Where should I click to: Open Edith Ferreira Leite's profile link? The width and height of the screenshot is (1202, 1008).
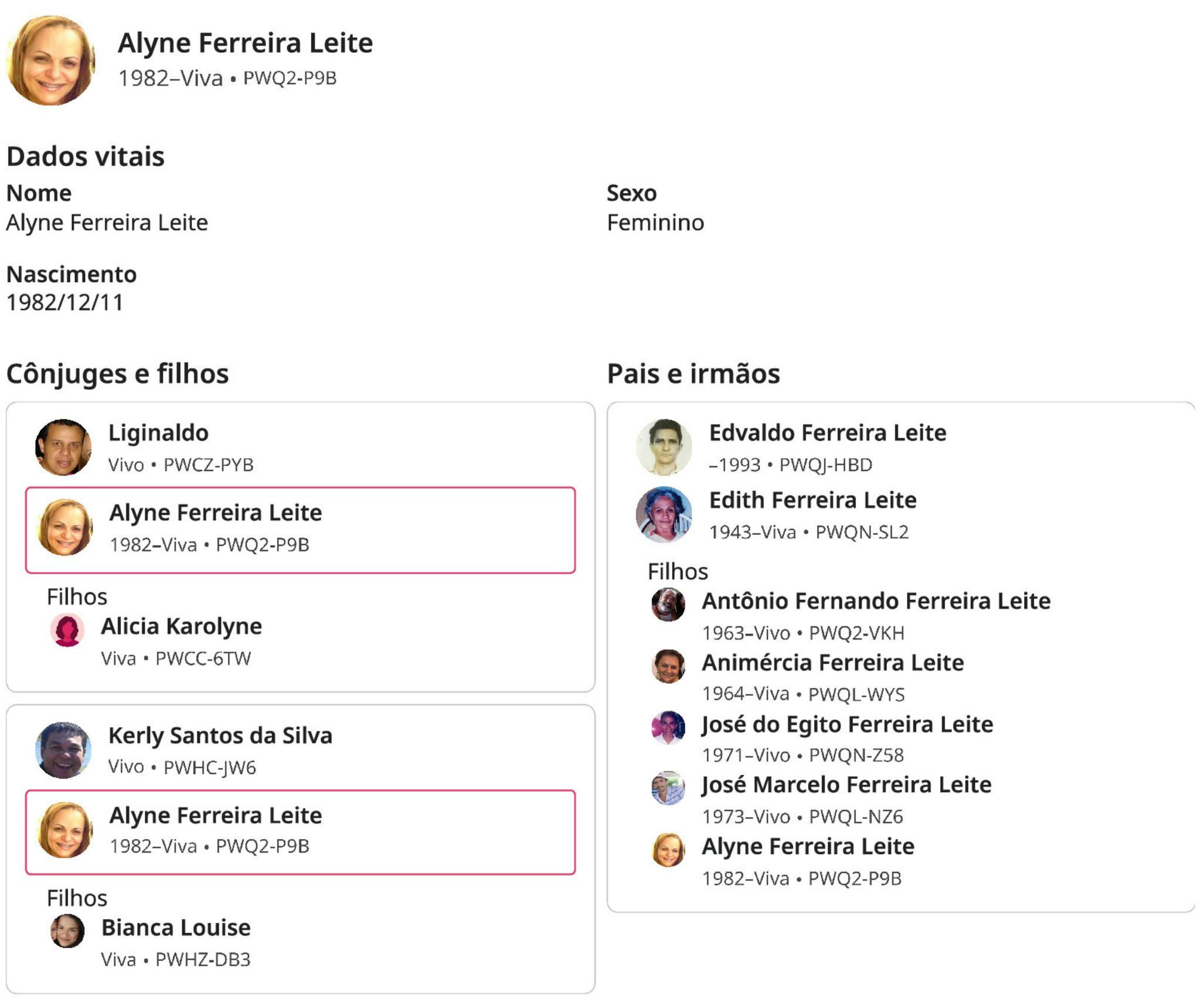(813, 500)
